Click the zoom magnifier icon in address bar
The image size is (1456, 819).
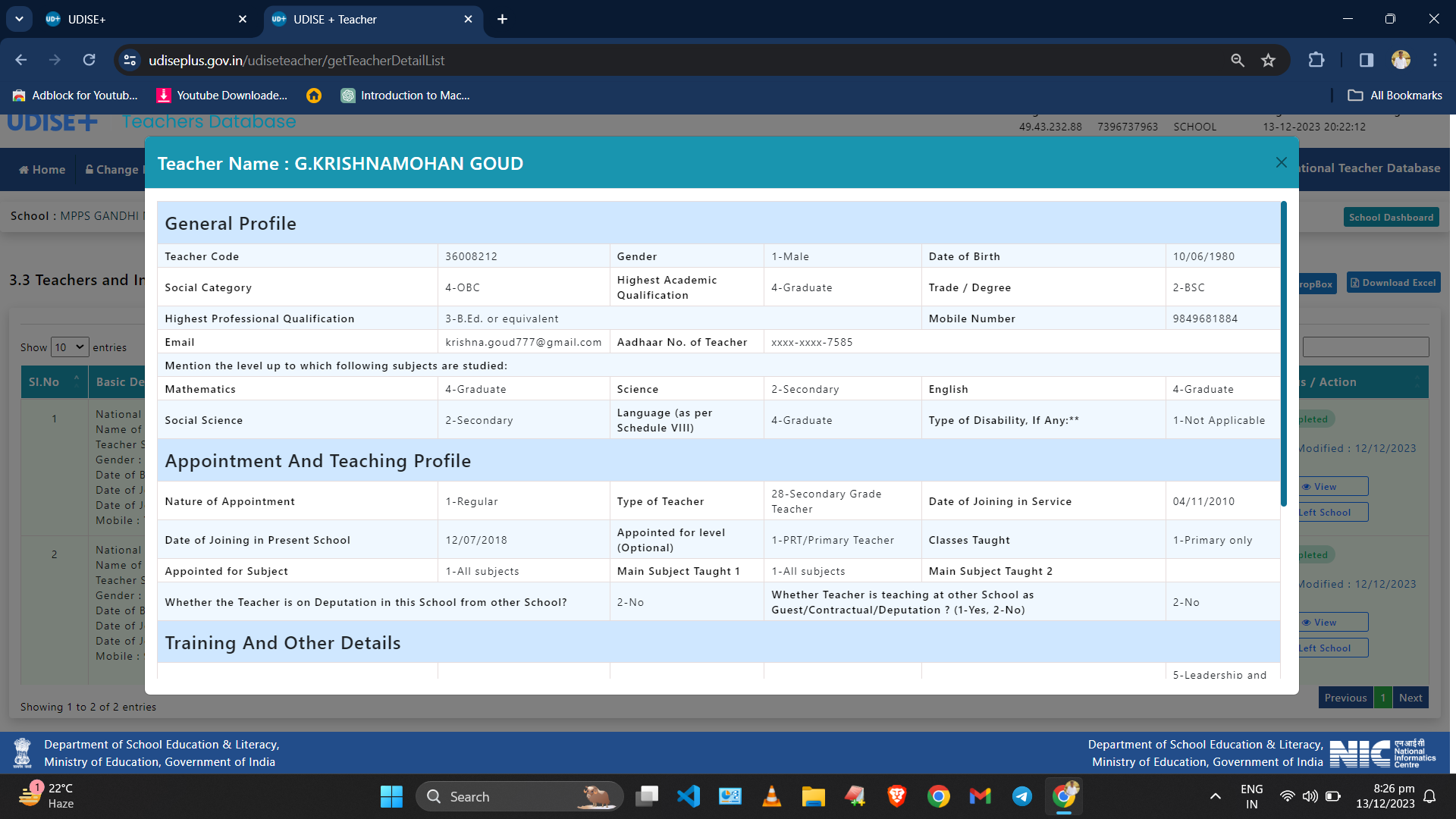(1237, 61)
